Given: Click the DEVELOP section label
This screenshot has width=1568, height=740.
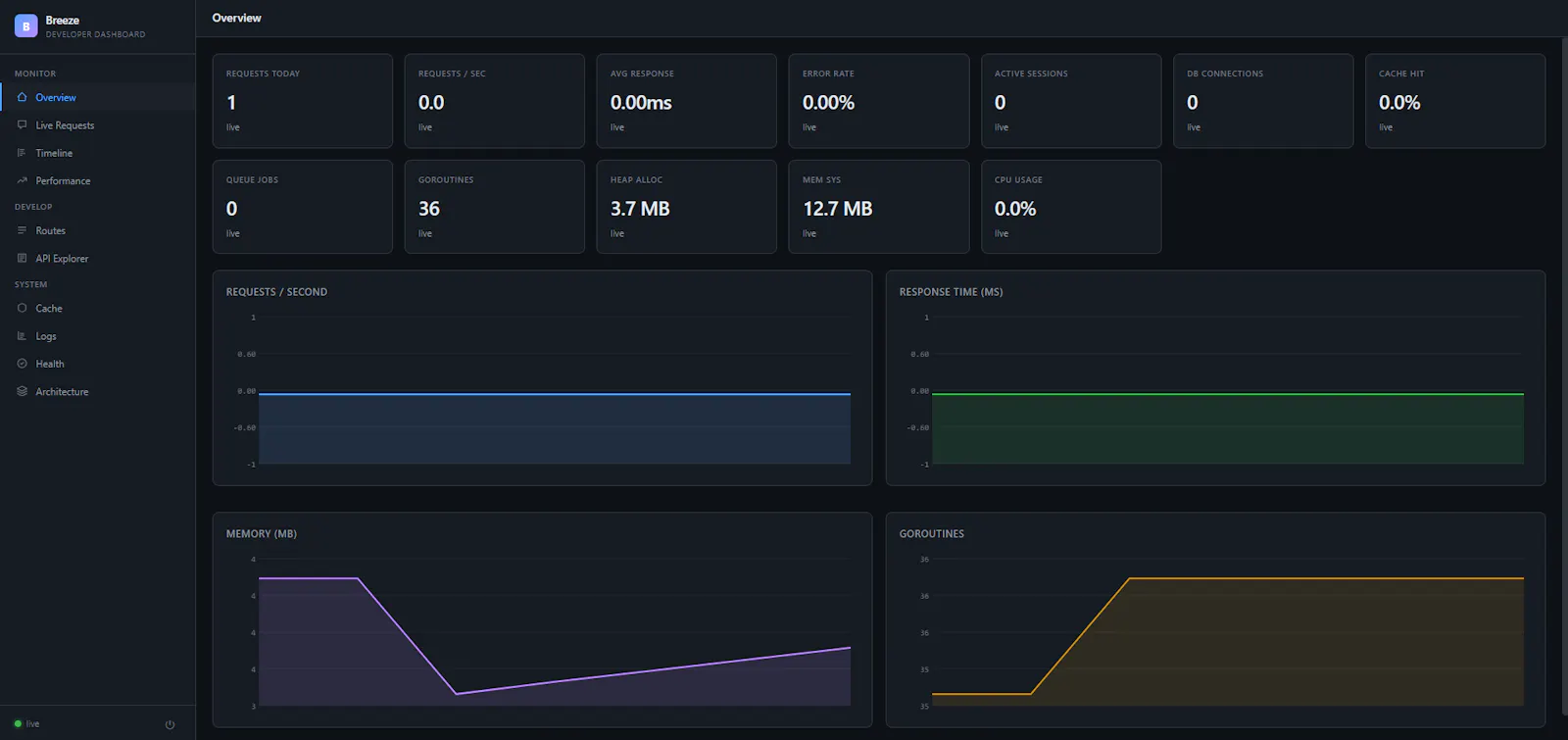Looking at the screenshot, I should point(33,207).
